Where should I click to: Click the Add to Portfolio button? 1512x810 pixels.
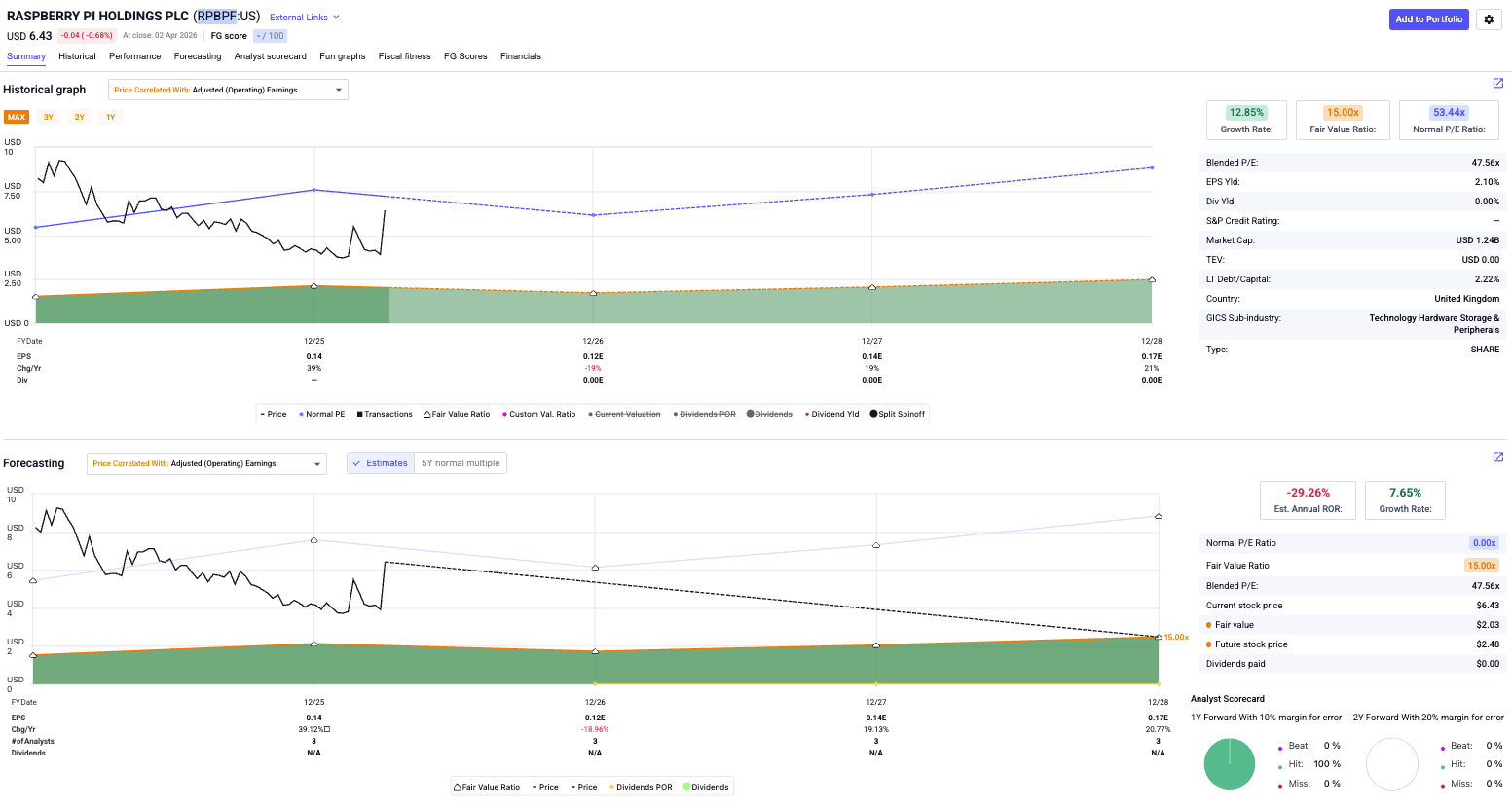pos(1429,19)
